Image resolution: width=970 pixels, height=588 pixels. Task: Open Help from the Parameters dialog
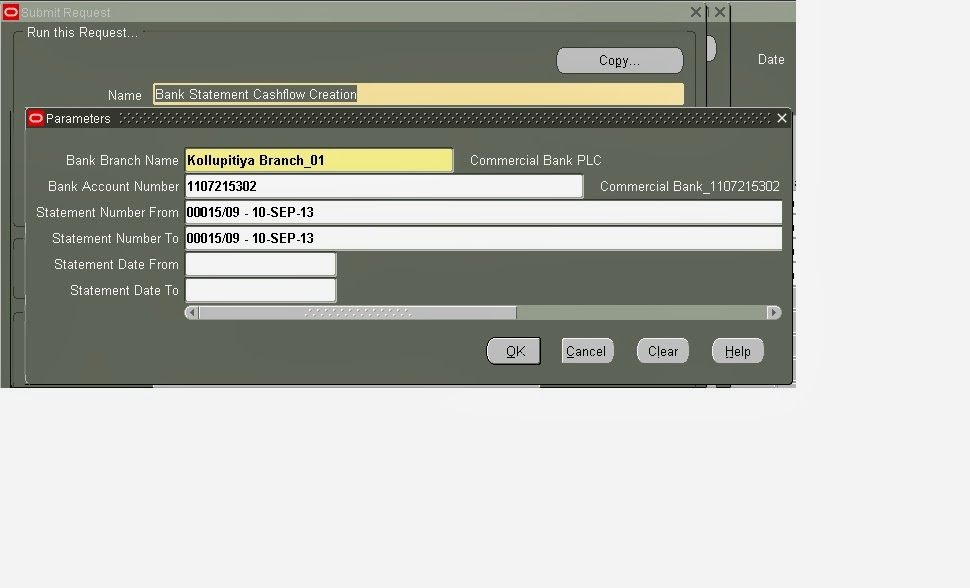(737, 350)
